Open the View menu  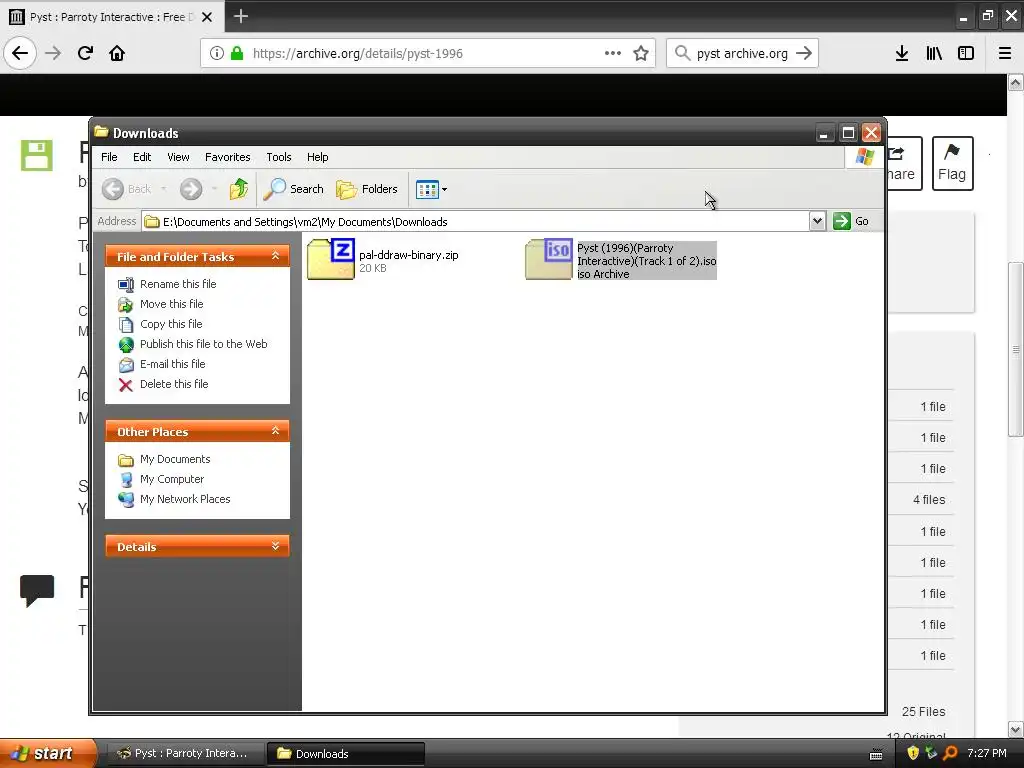coord(178,157)
